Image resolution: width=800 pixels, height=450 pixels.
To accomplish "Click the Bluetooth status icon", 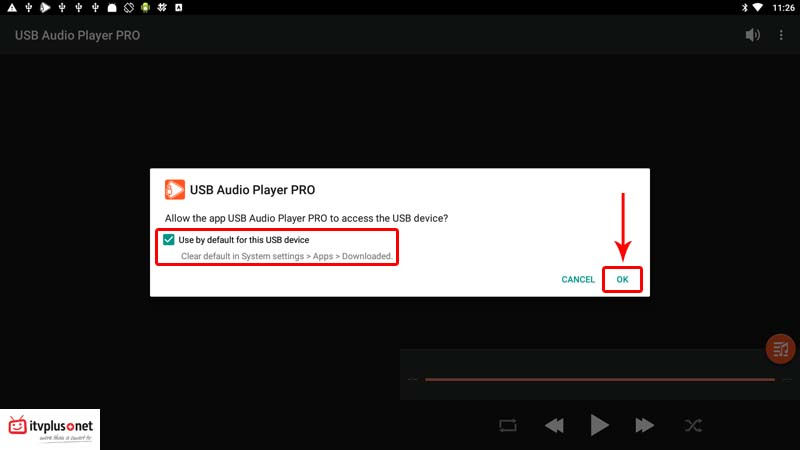I will [x=744, y=7].
